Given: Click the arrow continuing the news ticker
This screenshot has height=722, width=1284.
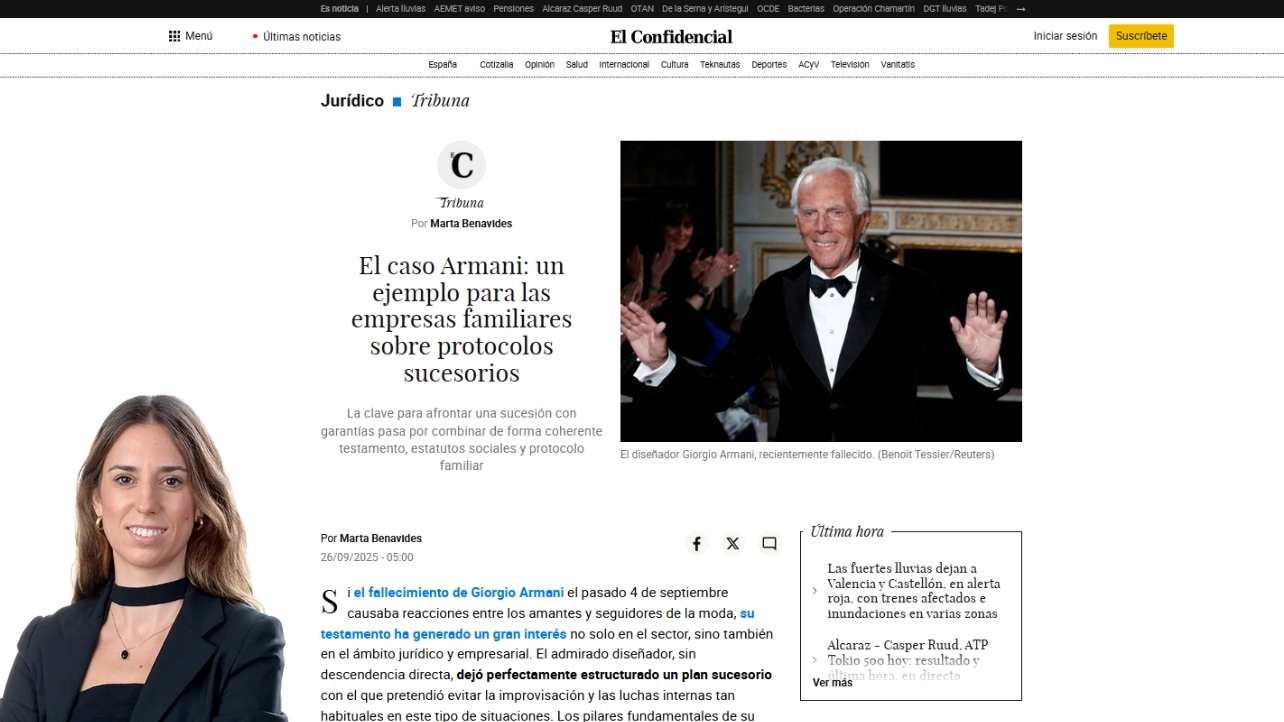Looking at the screenshot, I should pos(1020,8).
